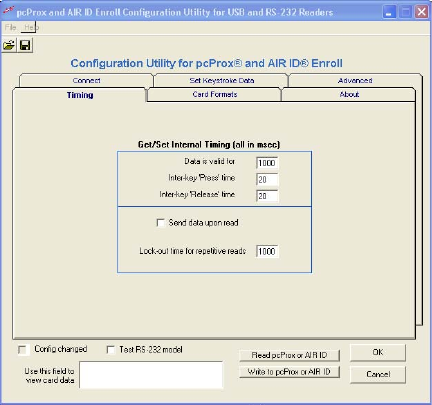432x405 pixels.
Task: Click 'Use this field to view card data' label
Action: click(49, 376)
